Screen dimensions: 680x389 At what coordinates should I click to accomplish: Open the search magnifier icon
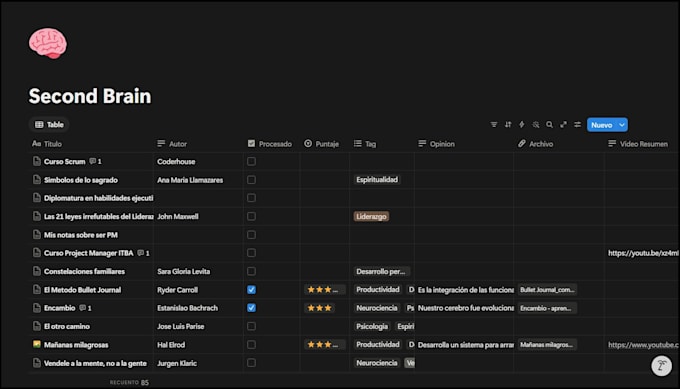click(549, 125)
